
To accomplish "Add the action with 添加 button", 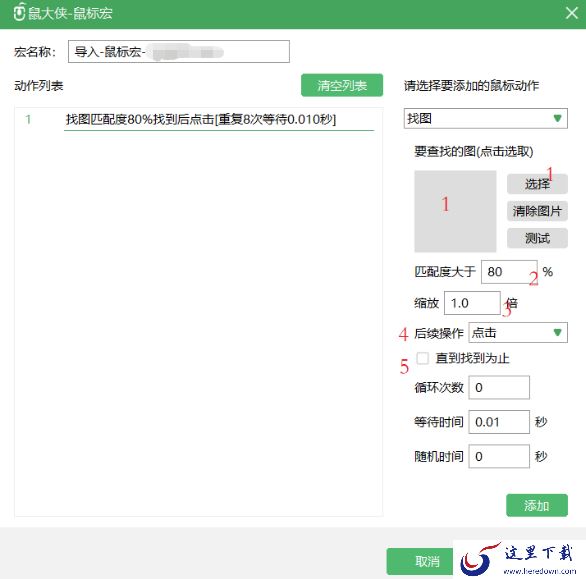I will [x=537, y=505].
